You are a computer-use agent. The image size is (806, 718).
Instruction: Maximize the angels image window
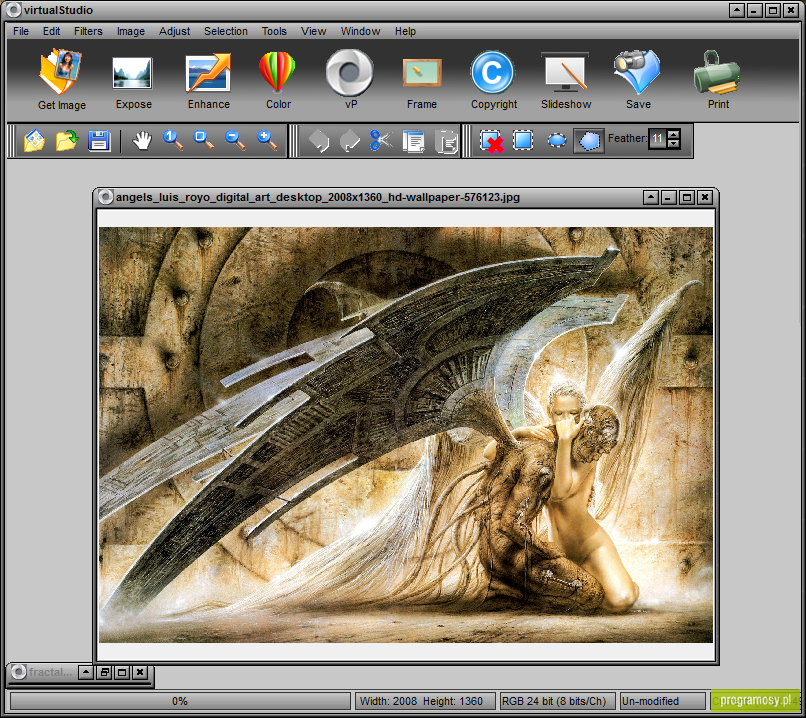pos(687,197)
